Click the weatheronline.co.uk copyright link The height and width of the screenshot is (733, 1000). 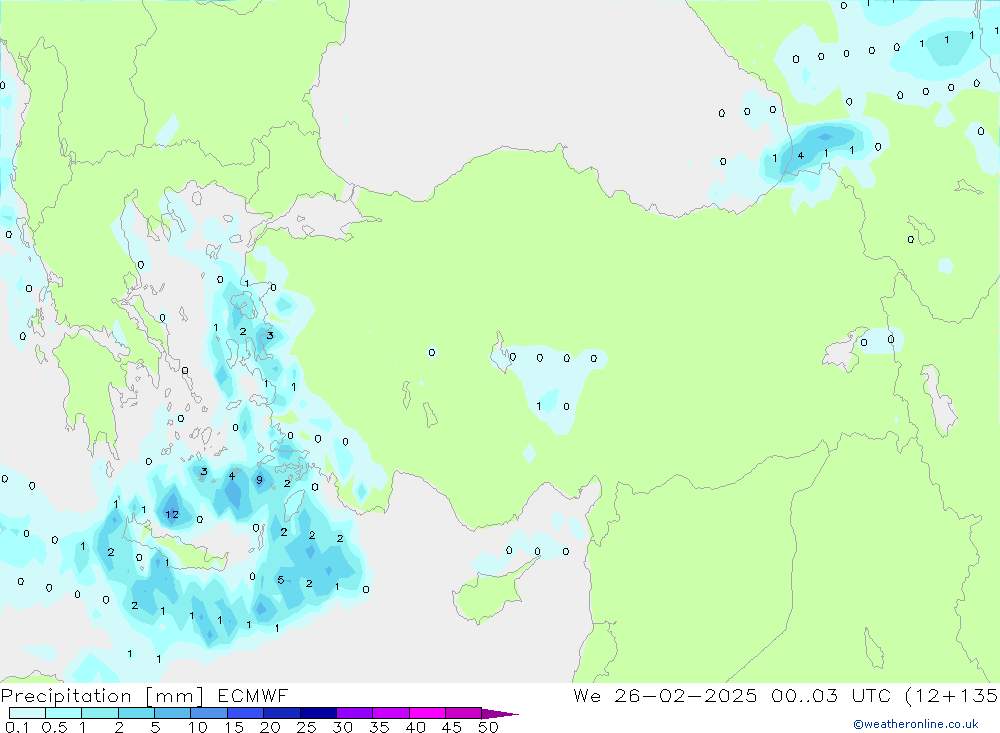click(x=915, y=724)
